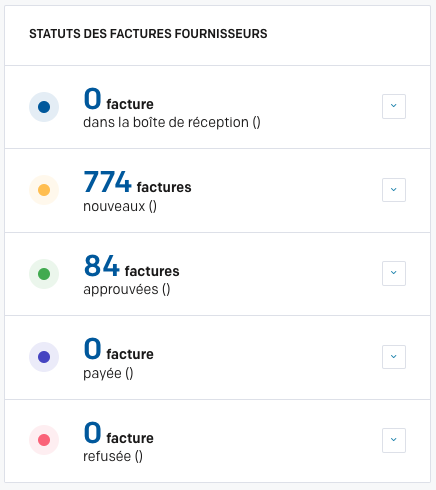Screen dimensions: 436x490
Task: Click the orange nouveaux status dot
Action: pos(44,190)
